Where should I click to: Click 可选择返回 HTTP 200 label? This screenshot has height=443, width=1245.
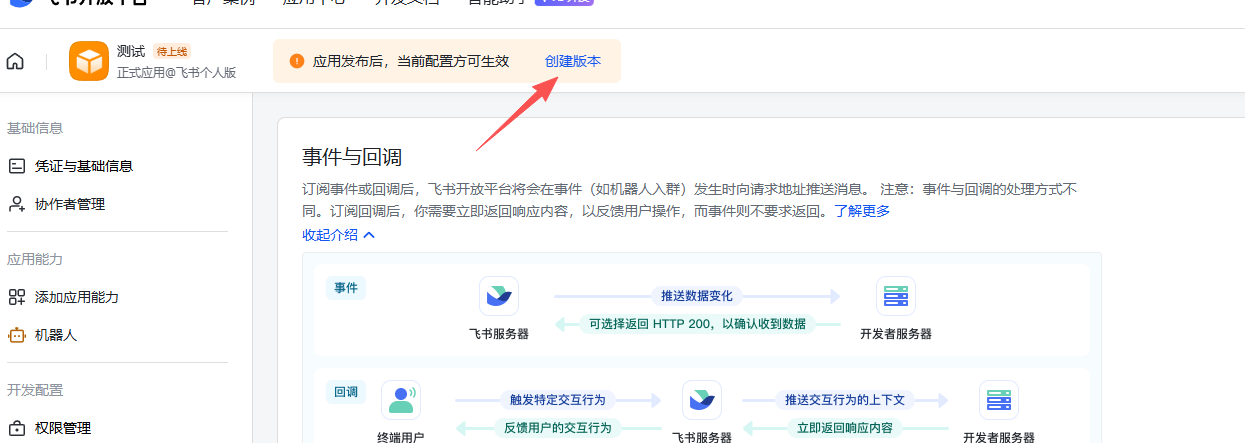(697, 323)
